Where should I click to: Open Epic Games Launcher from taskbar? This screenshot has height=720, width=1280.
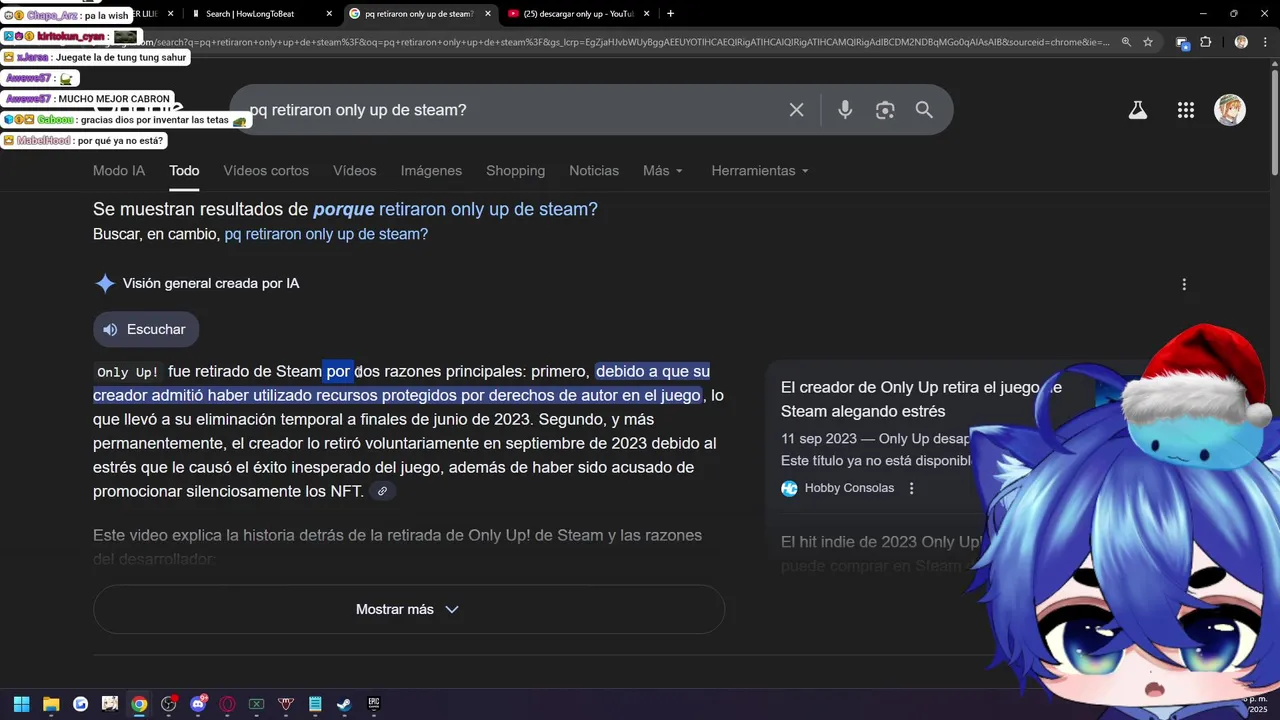[x=374, y=704]
